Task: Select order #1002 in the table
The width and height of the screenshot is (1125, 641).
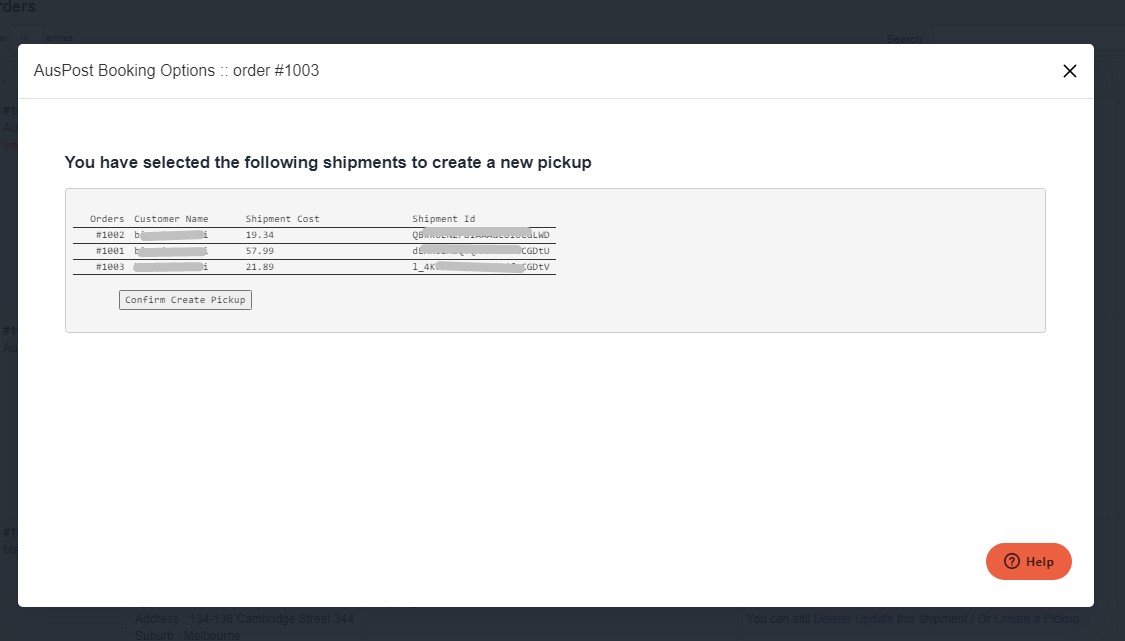Action: 110,235
